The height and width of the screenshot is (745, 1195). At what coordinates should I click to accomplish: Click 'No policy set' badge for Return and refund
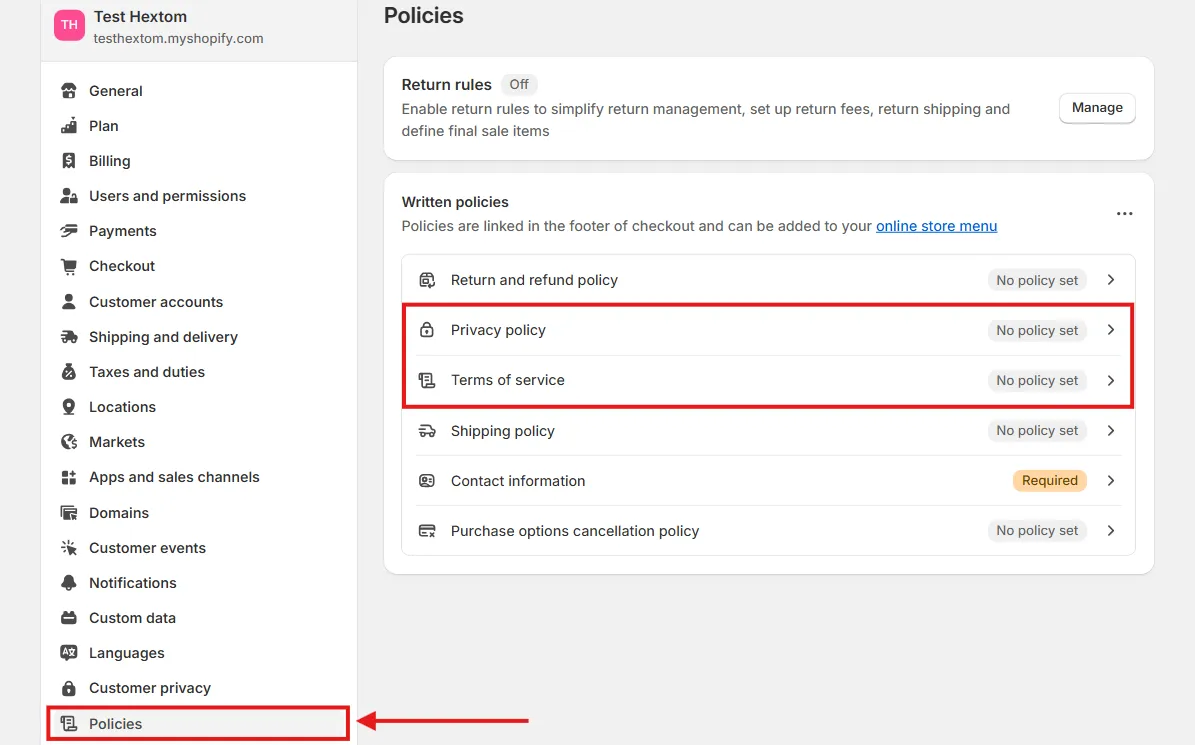1037,280
